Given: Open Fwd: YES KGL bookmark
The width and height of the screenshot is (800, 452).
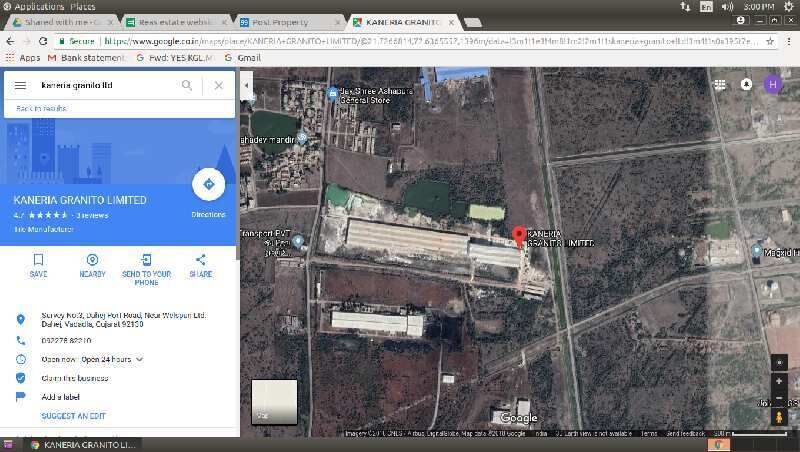Looking at the screenshot, I should pos(174,58).
